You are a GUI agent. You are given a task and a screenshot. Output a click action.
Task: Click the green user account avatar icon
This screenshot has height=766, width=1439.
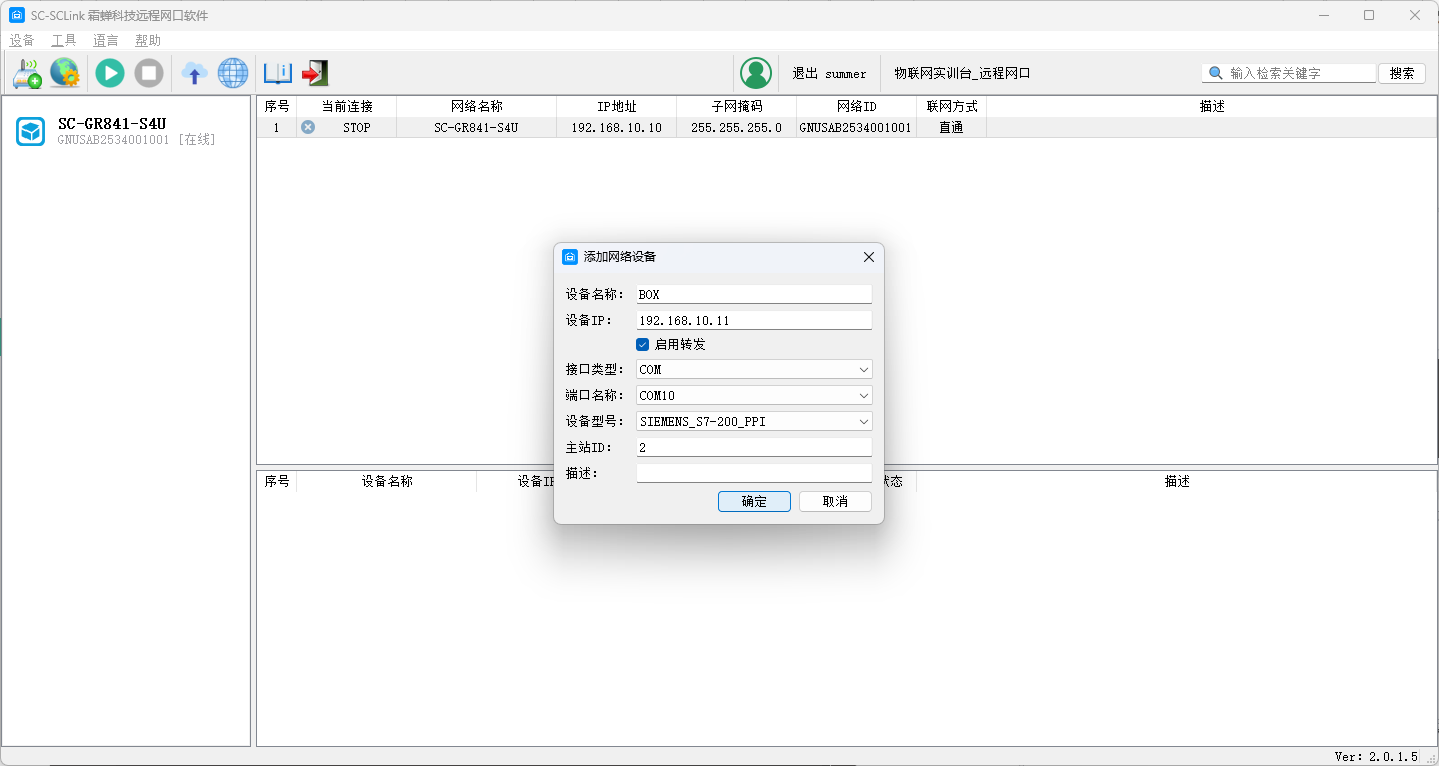pos(756,73)
